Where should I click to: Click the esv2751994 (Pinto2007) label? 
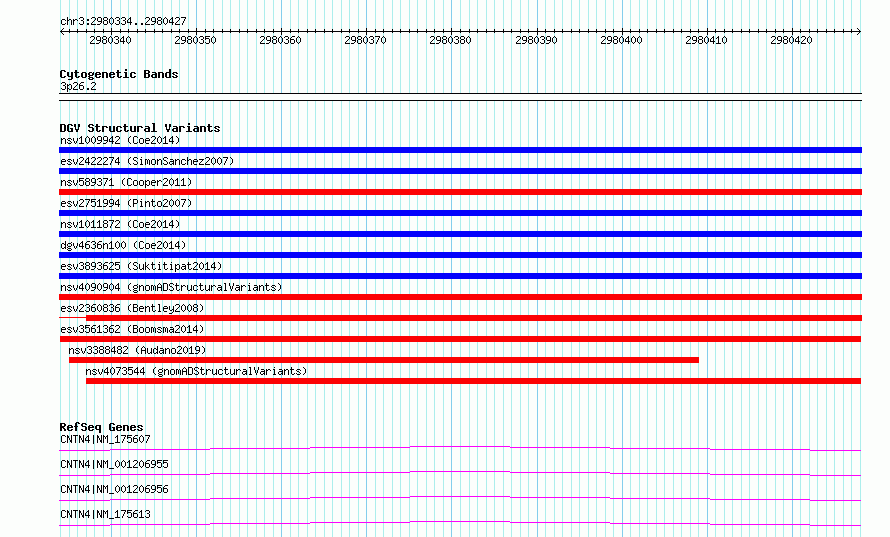126,203
